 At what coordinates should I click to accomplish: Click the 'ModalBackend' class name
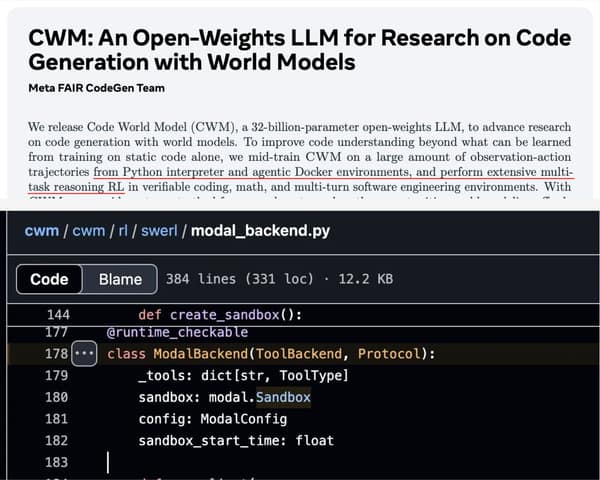tap(201, 354)
